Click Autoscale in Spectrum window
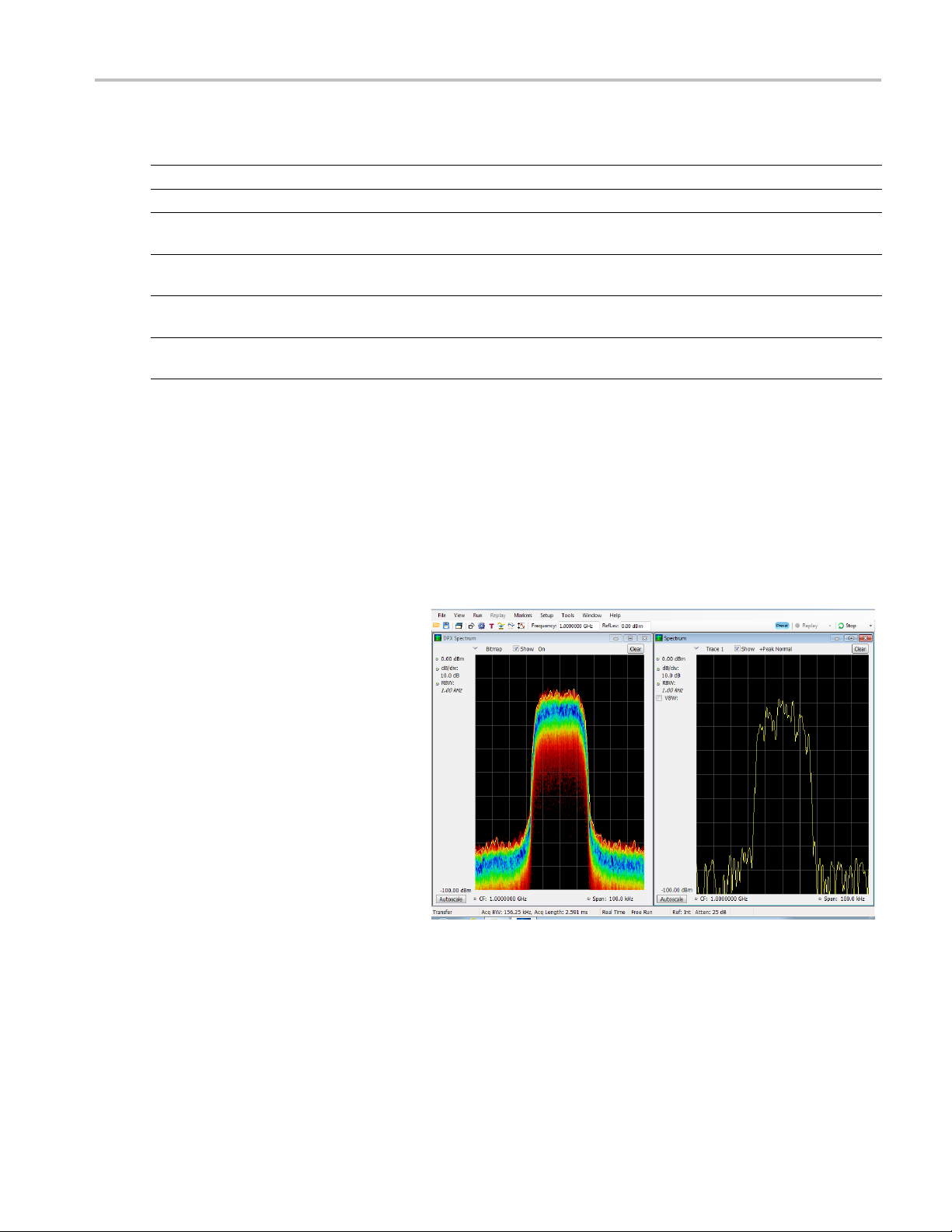The height and width of the screenshot is (1232, 952). click(x=671, y=899)
